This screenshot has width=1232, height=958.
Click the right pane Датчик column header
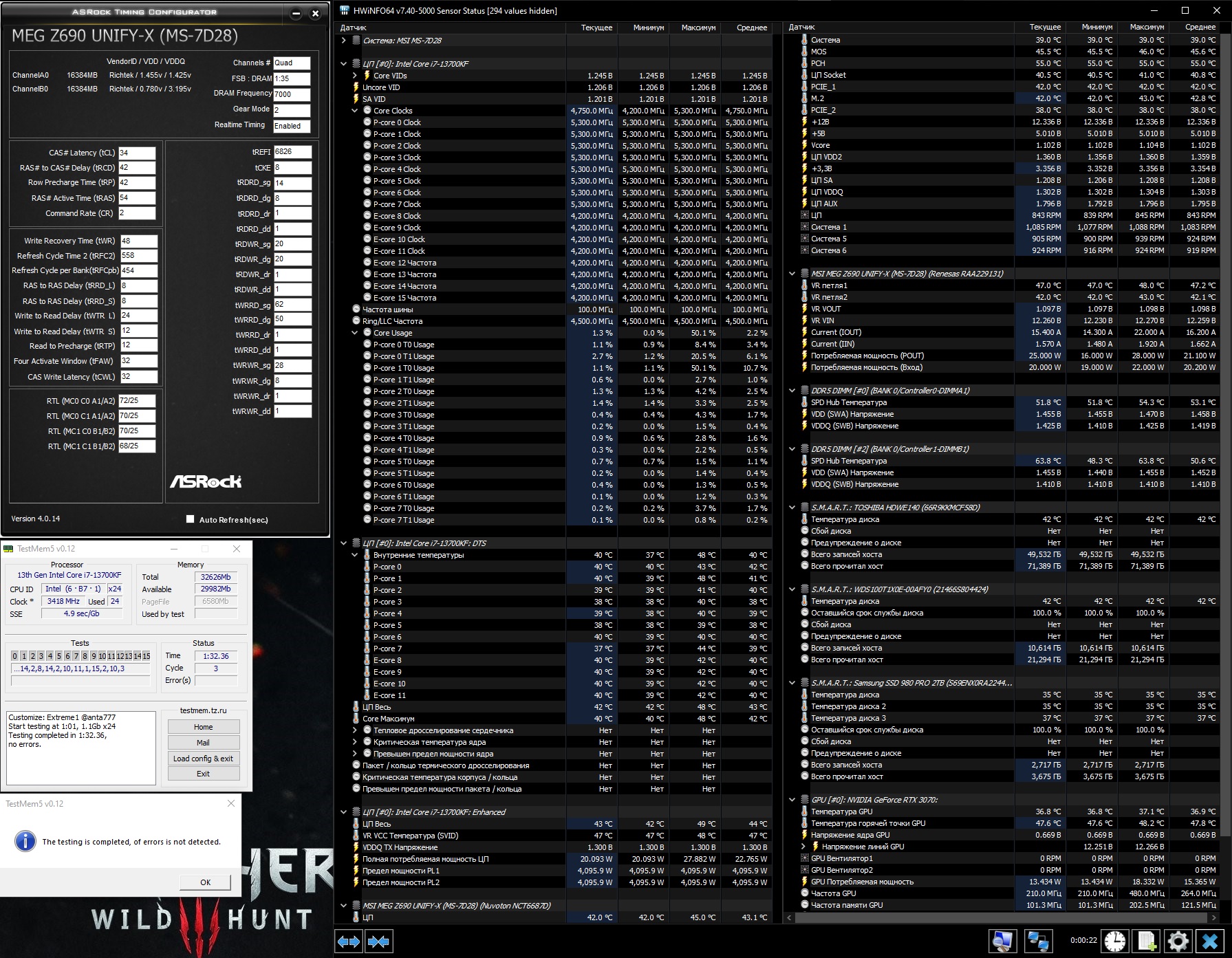click(x=899, y=28)
